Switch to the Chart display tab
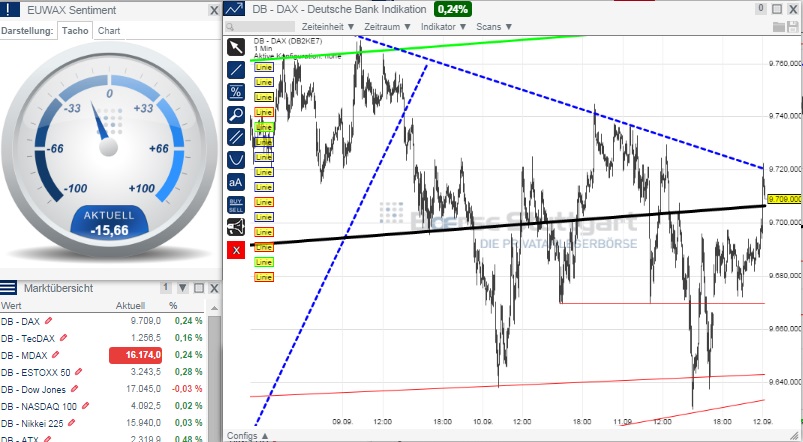 pyautogui.click(x=109, y=30)
